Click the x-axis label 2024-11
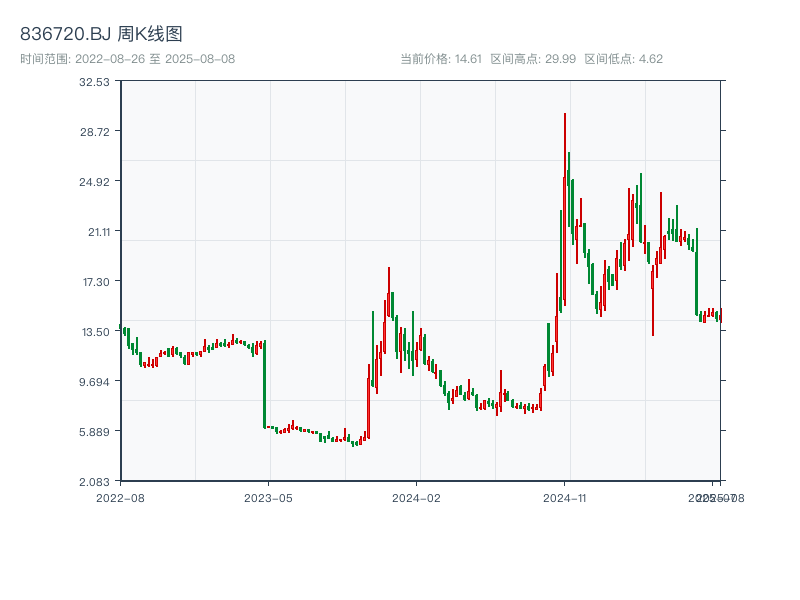This screenshot has width=800, height=600. 565,498
